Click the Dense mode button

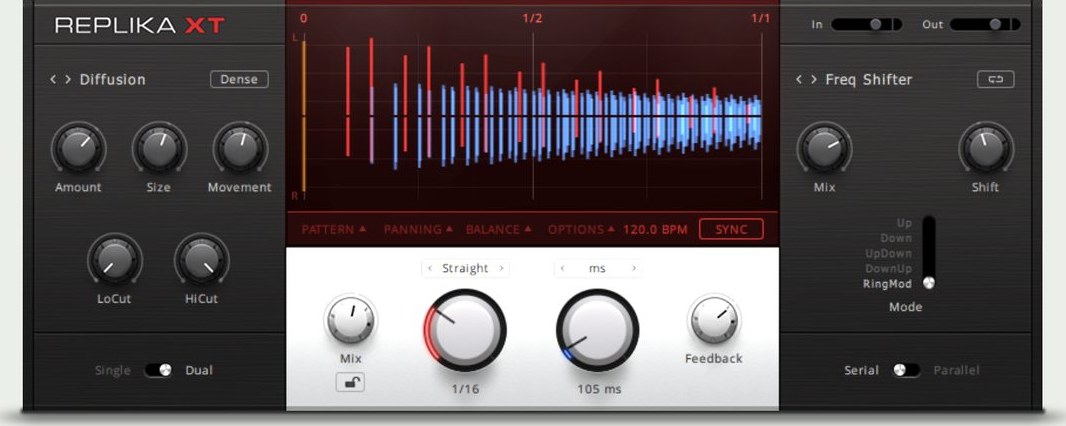239,79
